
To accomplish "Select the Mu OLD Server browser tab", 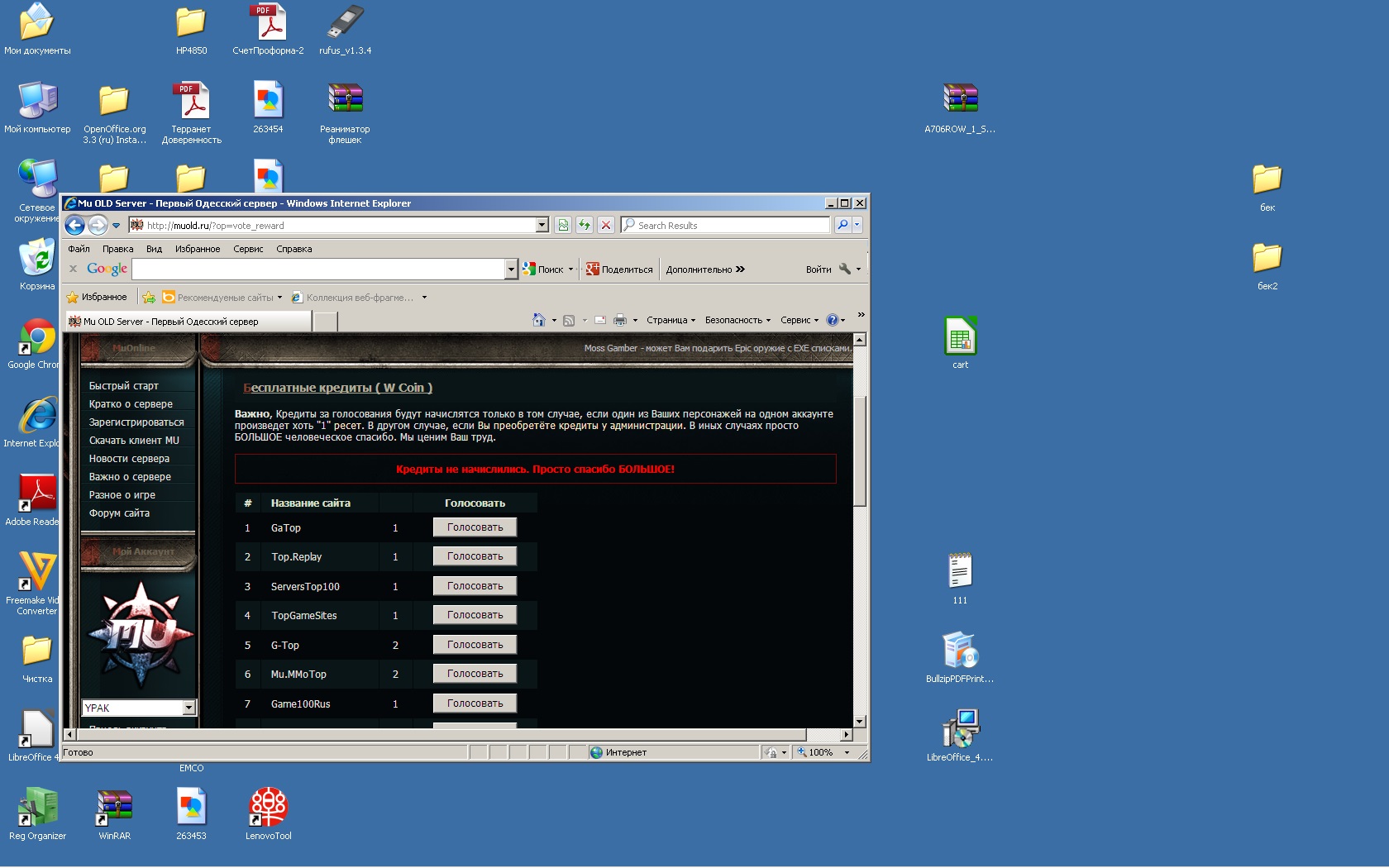I will click(x=188, y=322).
